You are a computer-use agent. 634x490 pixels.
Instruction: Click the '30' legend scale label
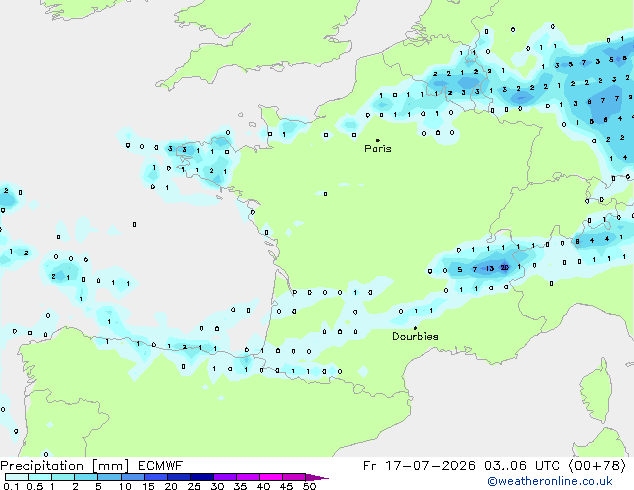click(x=217, y=486)
